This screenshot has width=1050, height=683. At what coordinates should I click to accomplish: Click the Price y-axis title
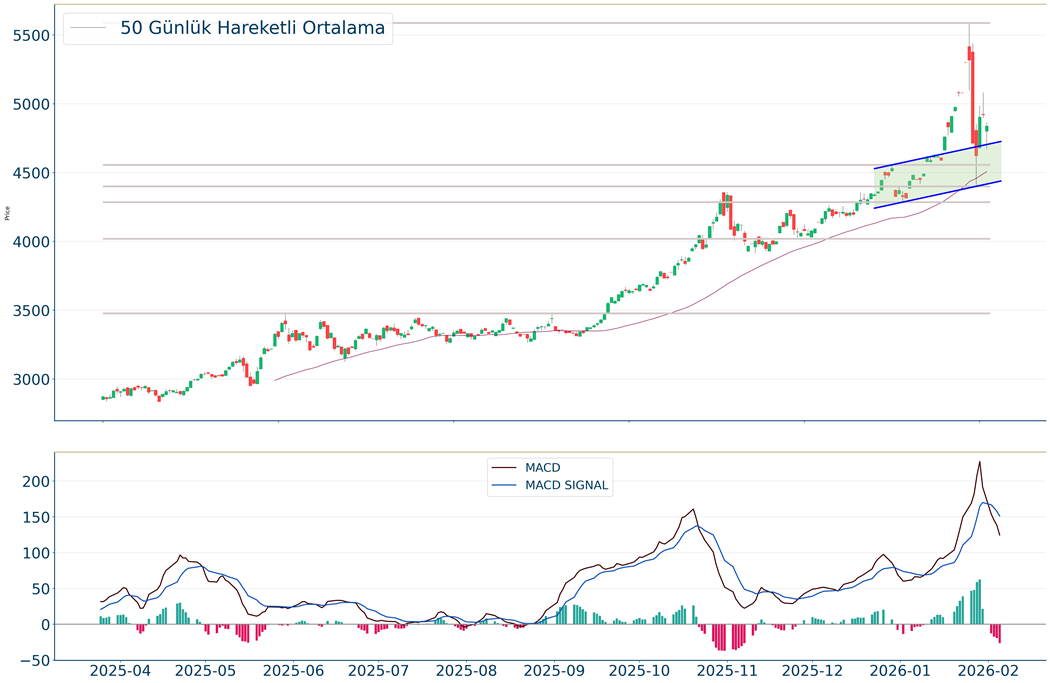8,213
